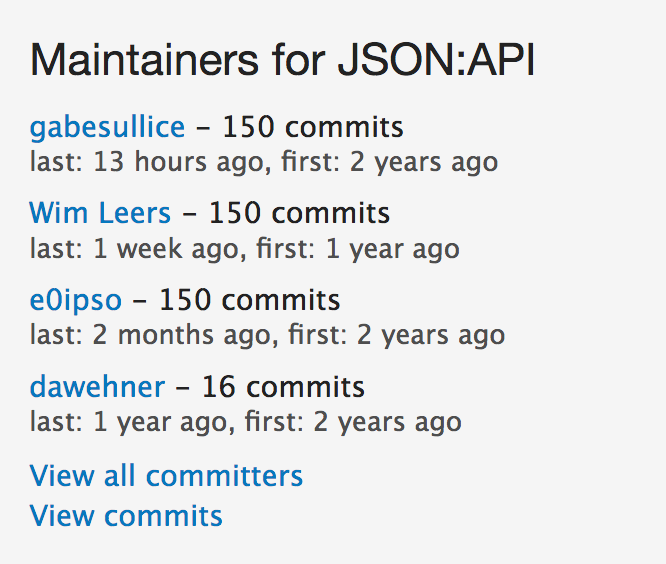Click the "last: 2 months ago" text
Image resolution: width=666 pixels, height=564 pixels.
pos(153,334)
